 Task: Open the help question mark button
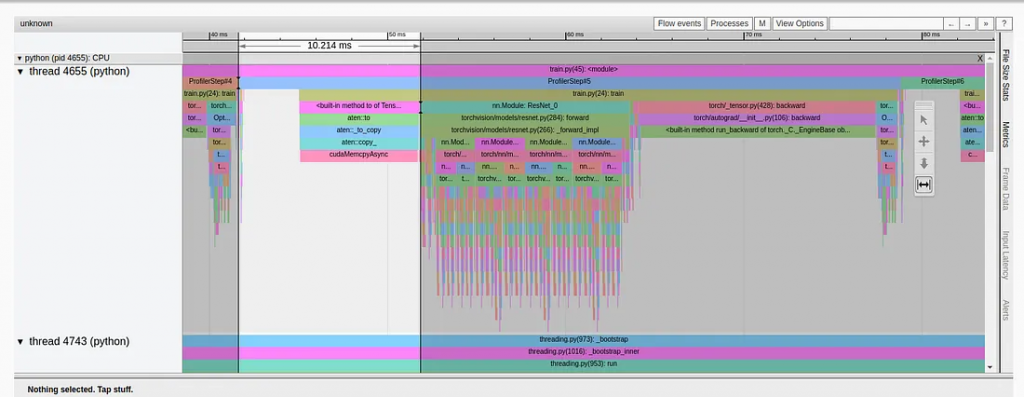1004,24
